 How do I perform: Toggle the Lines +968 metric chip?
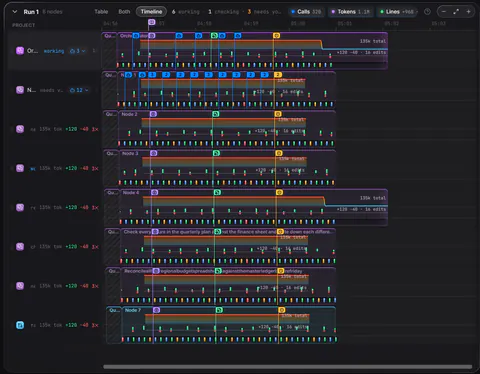pyautogui.click(x=396, y=12)
